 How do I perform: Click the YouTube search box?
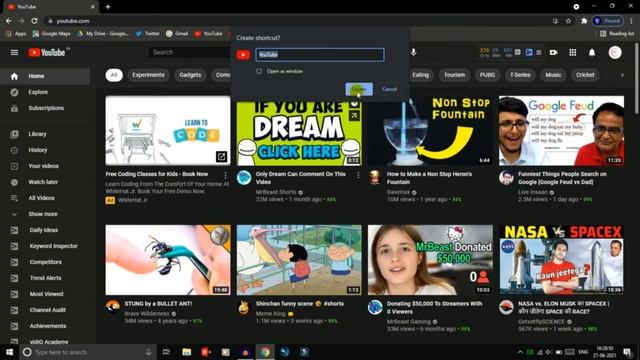point(190,52)
